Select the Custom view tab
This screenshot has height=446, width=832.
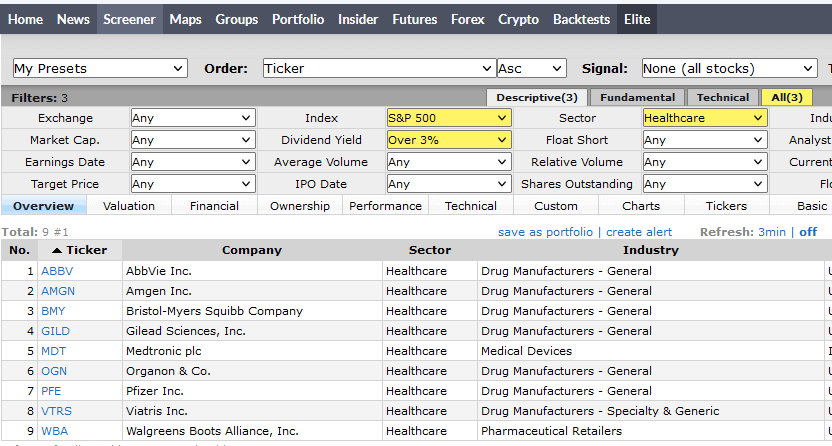click(556, 206)
